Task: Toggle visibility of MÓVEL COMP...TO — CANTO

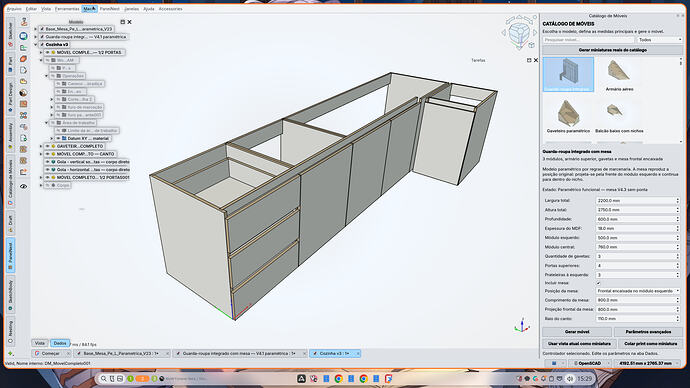Action: 47,154
